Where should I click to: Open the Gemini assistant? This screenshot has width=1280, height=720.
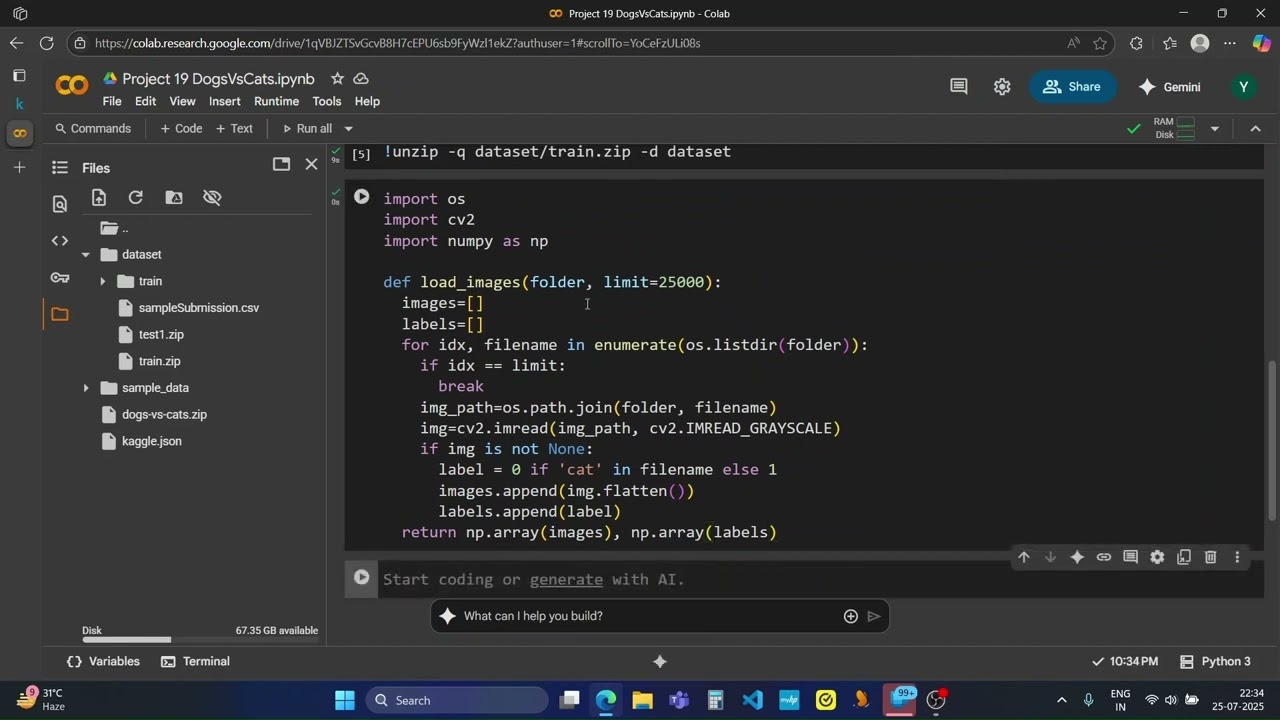(1169, 87)
